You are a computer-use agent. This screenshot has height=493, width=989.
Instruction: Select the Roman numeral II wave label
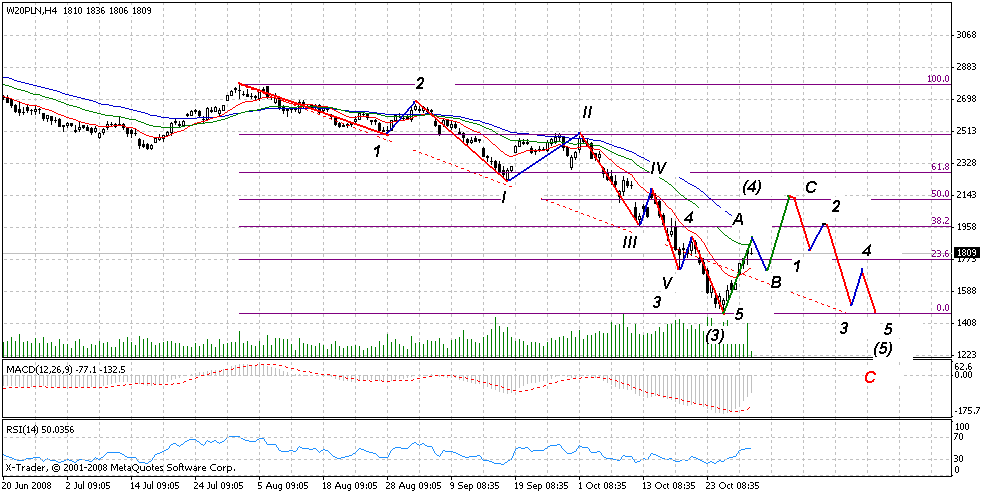point(587,113)
